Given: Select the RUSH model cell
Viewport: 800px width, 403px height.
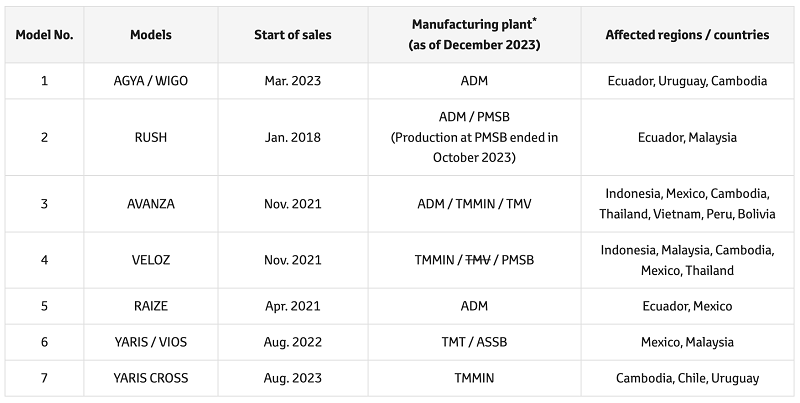Looking at the screenshot, I should 151,137.
